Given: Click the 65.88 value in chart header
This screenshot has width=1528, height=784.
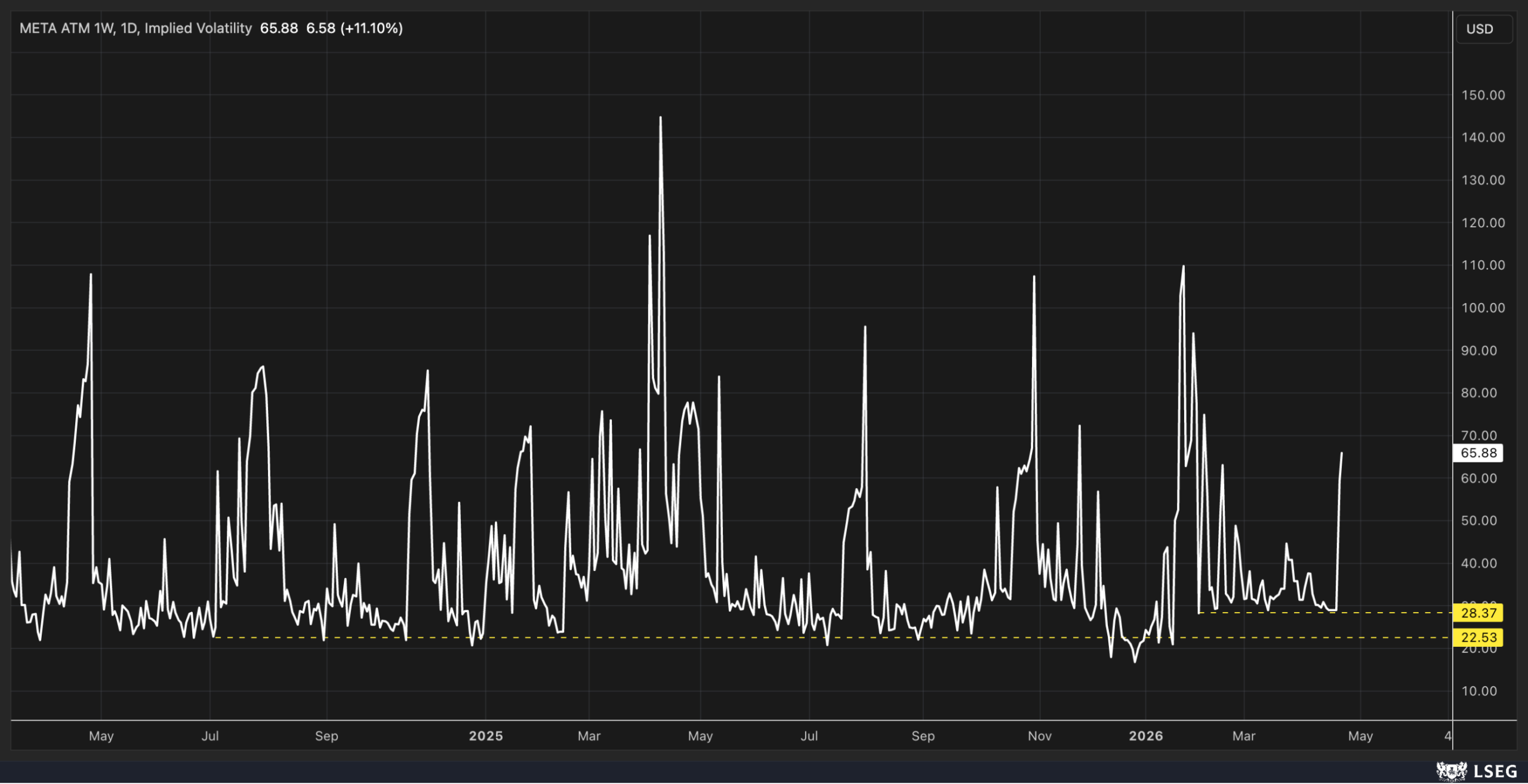Looking at the screenshot, I should (x=279, y=28).
